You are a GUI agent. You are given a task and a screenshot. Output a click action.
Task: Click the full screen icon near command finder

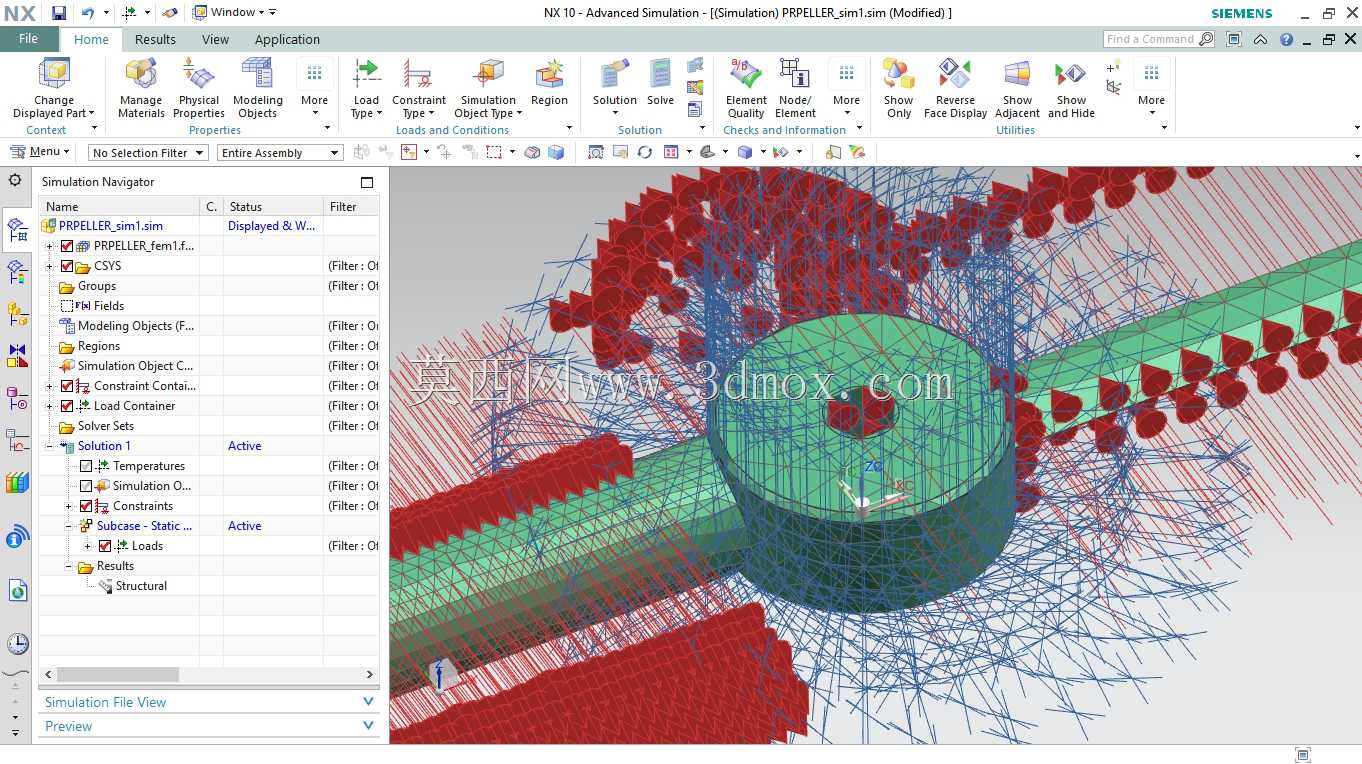[x=1234, y=40]
